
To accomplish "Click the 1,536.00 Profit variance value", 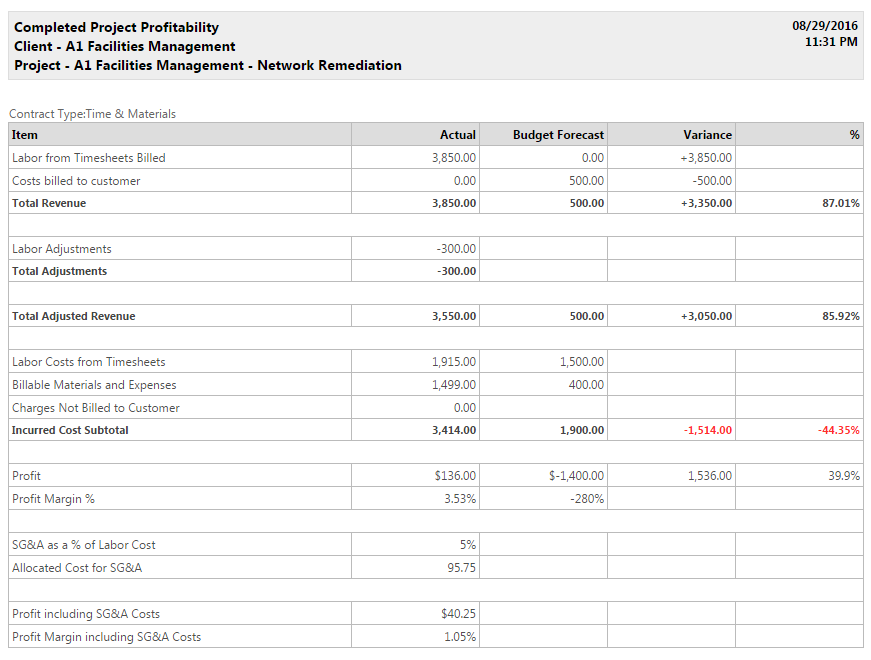I will point(710,476).
